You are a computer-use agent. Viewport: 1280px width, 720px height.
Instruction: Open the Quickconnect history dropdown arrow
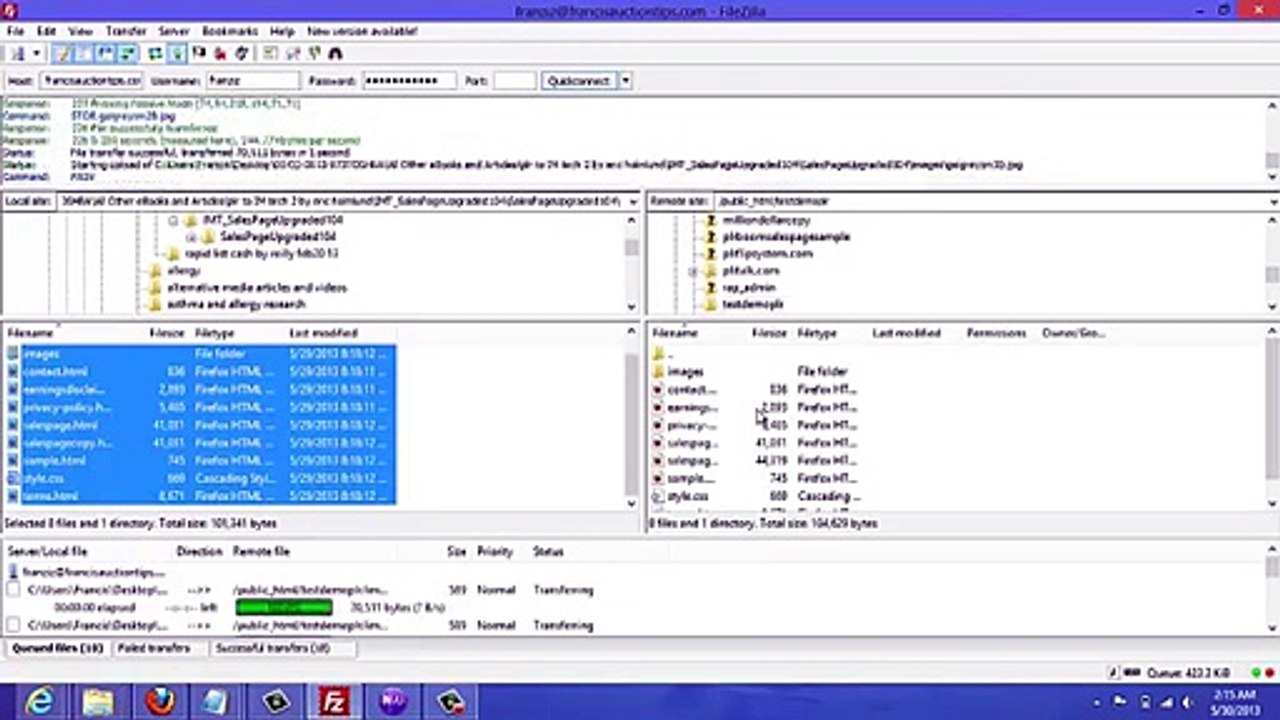pos(626,81)
